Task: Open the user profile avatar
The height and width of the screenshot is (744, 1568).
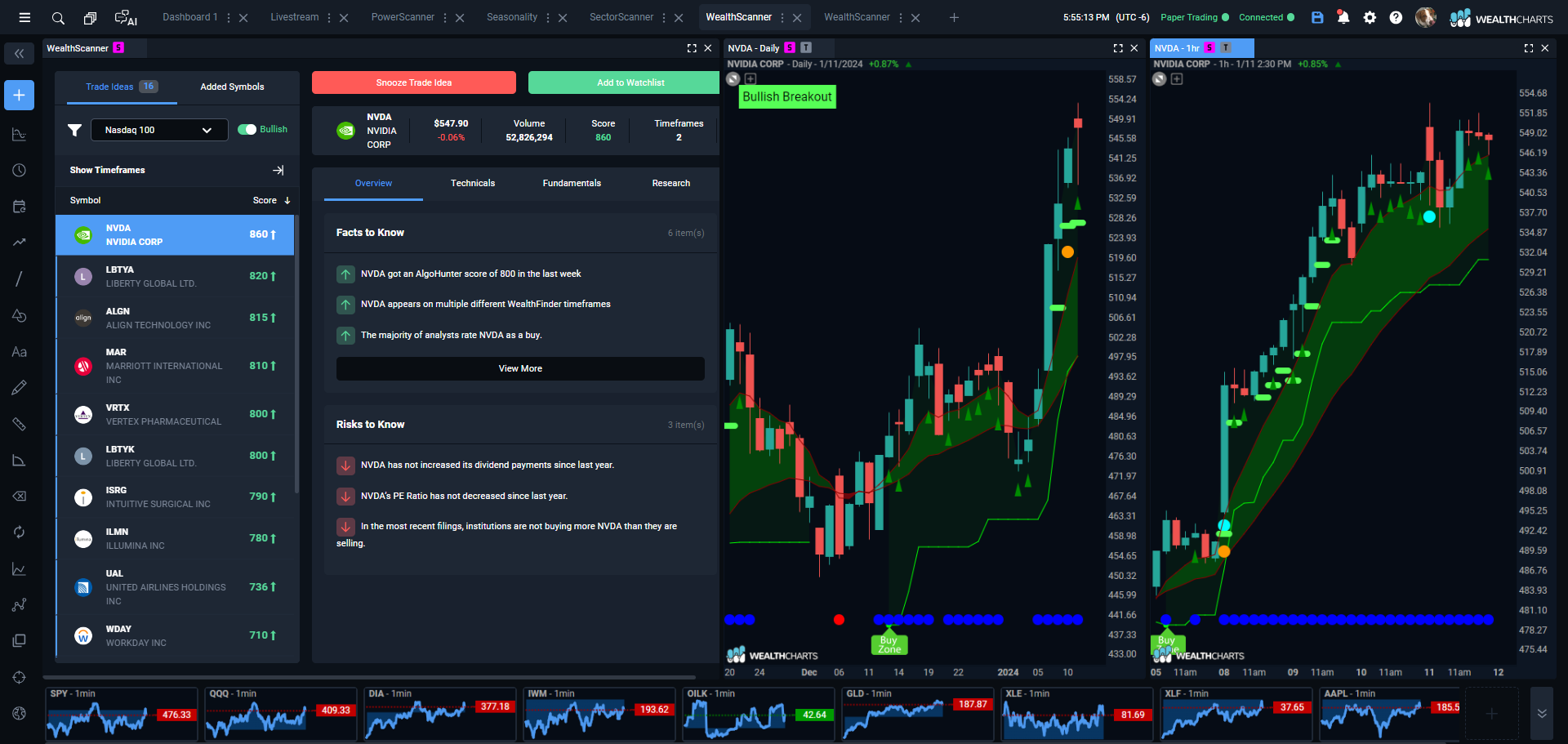Action: click(x=1426, y=17)
